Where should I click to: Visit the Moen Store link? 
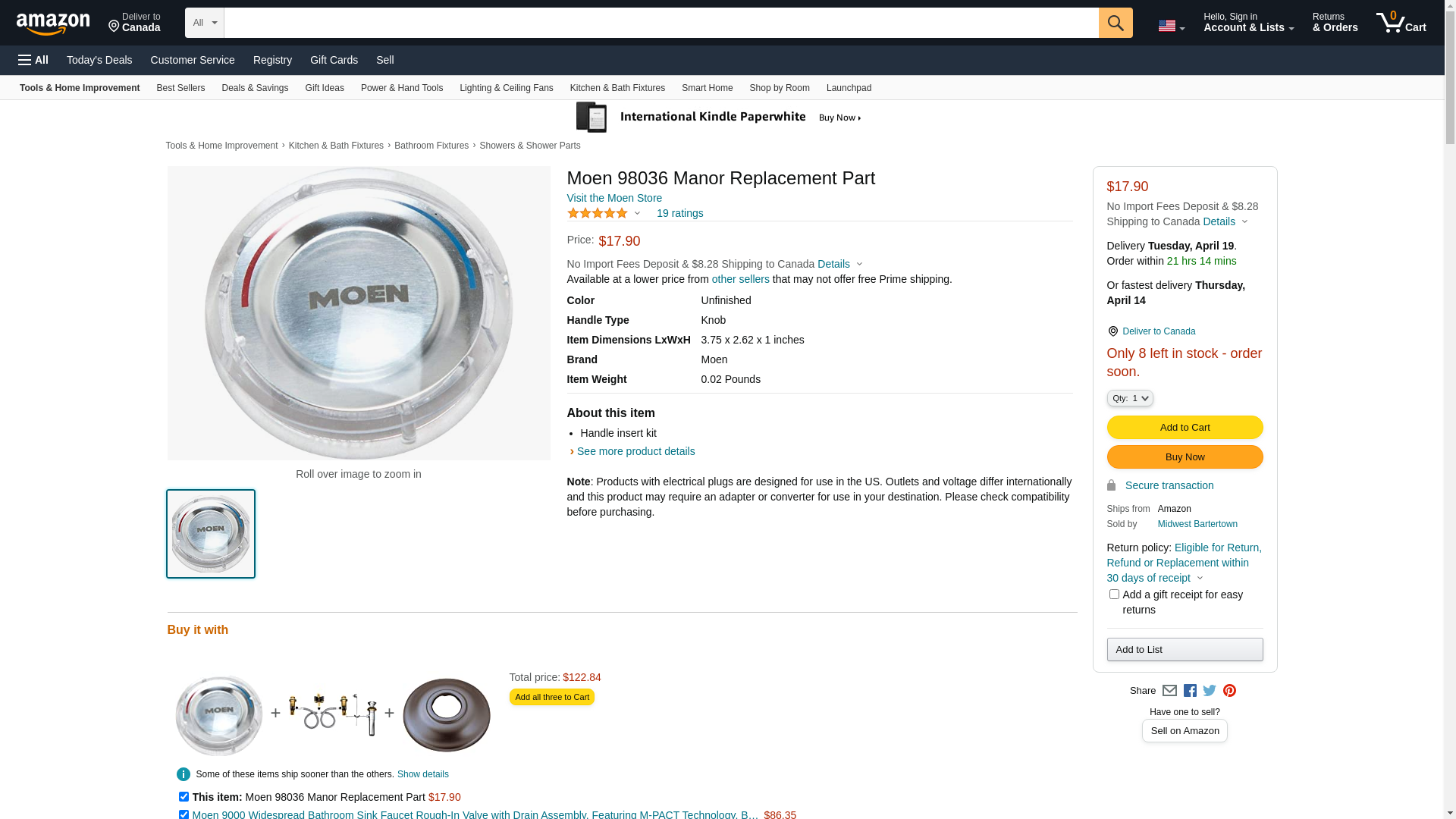[x=614, y=198]
